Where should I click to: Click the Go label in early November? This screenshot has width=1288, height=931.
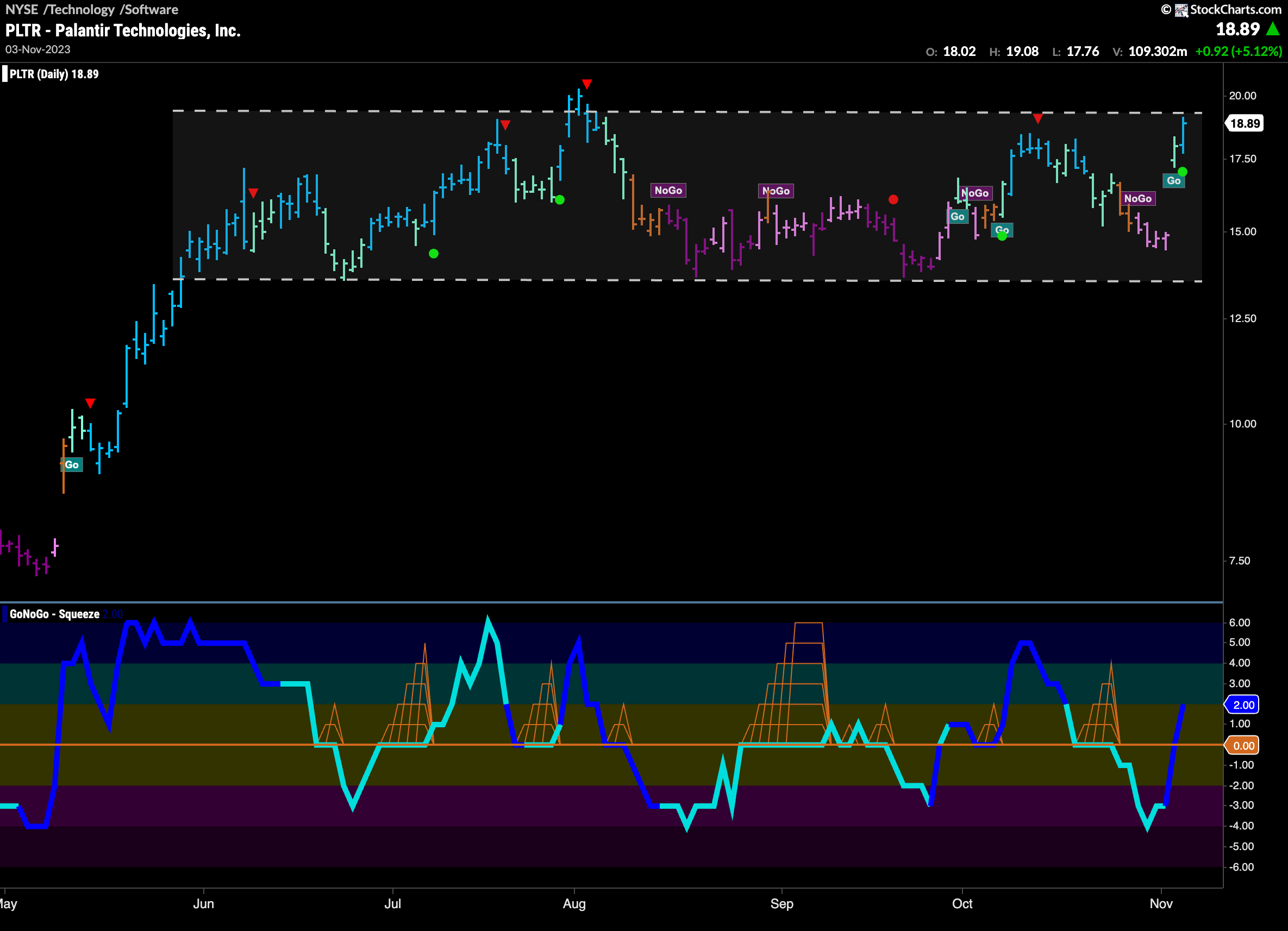[x=1174, y=180]
